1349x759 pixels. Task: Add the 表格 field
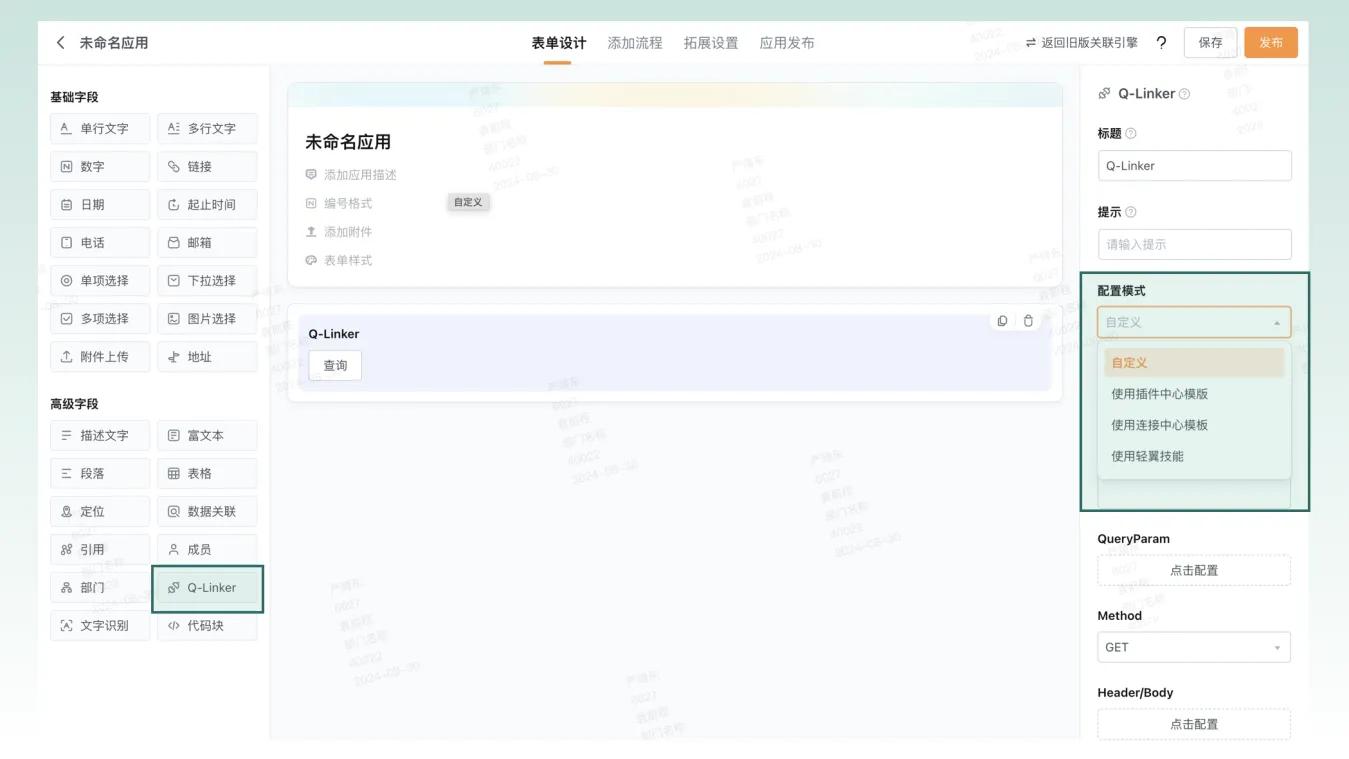pyautogui.click(x=207, y=473)
